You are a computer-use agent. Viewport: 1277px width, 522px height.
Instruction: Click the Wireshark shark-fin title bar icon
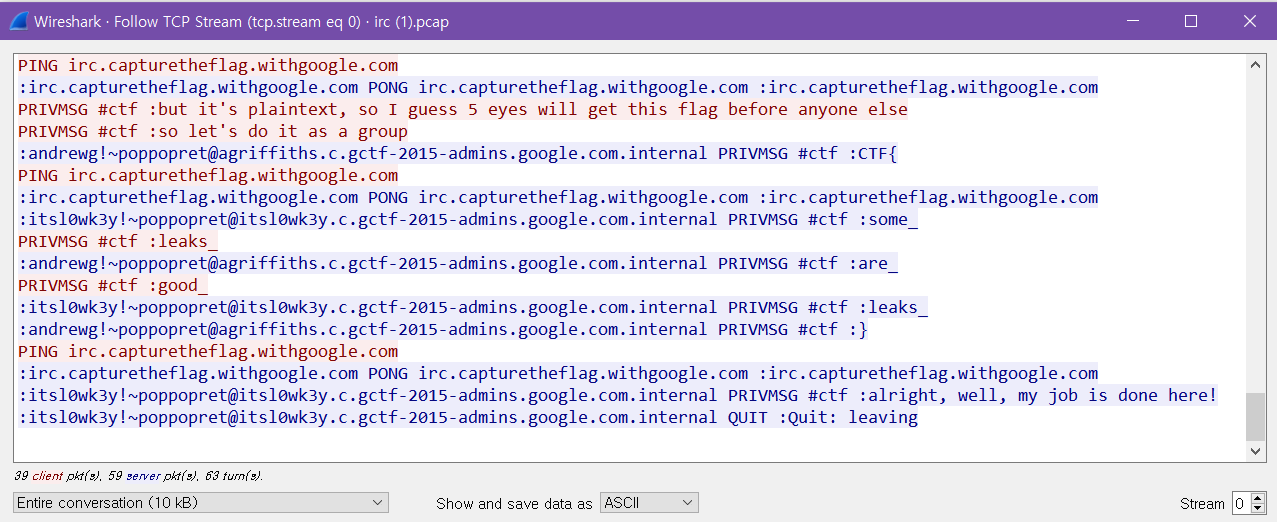pos(18,21)
